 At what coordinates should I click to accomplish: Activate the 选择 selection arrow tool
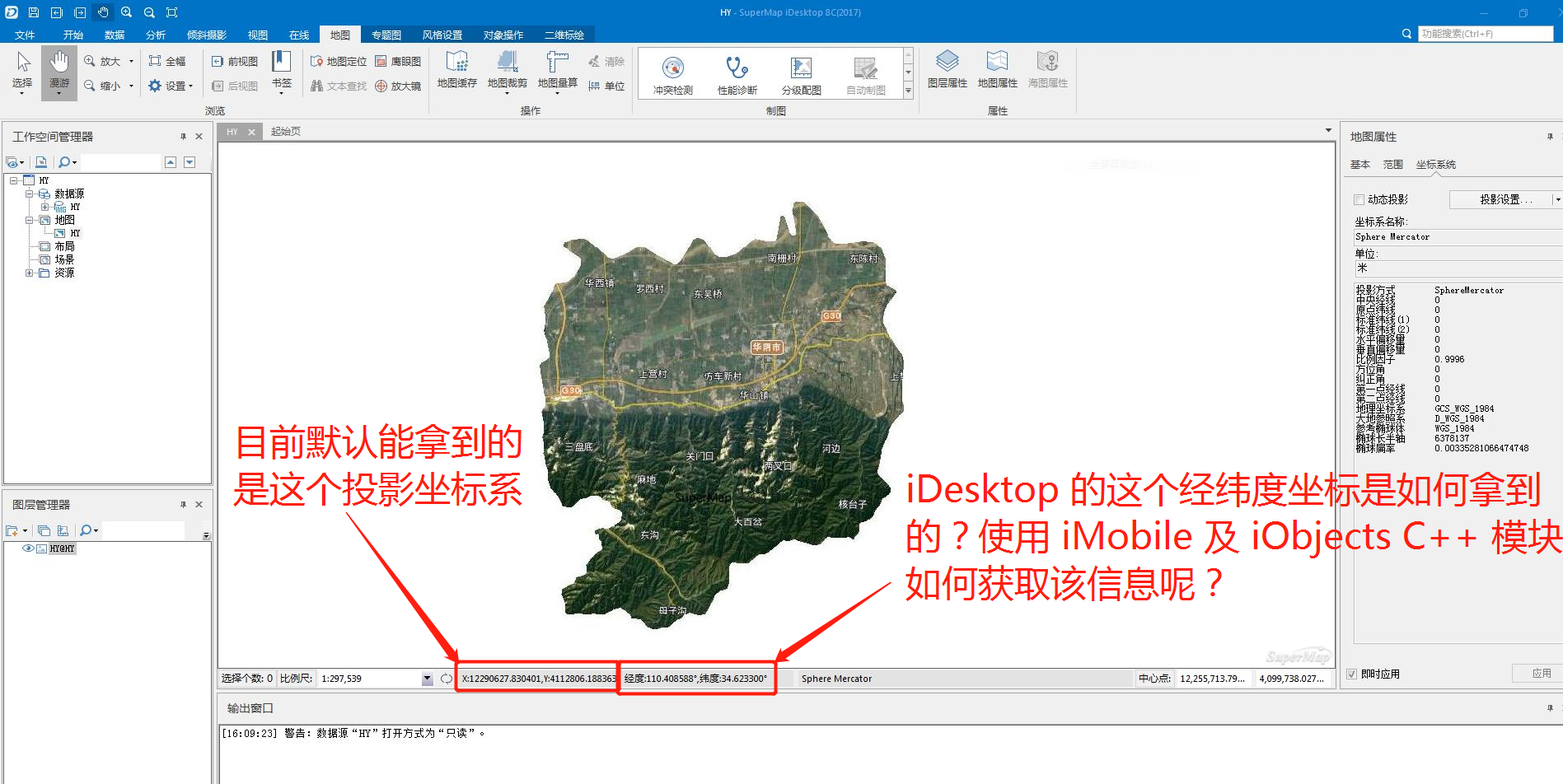pos(22,72)
